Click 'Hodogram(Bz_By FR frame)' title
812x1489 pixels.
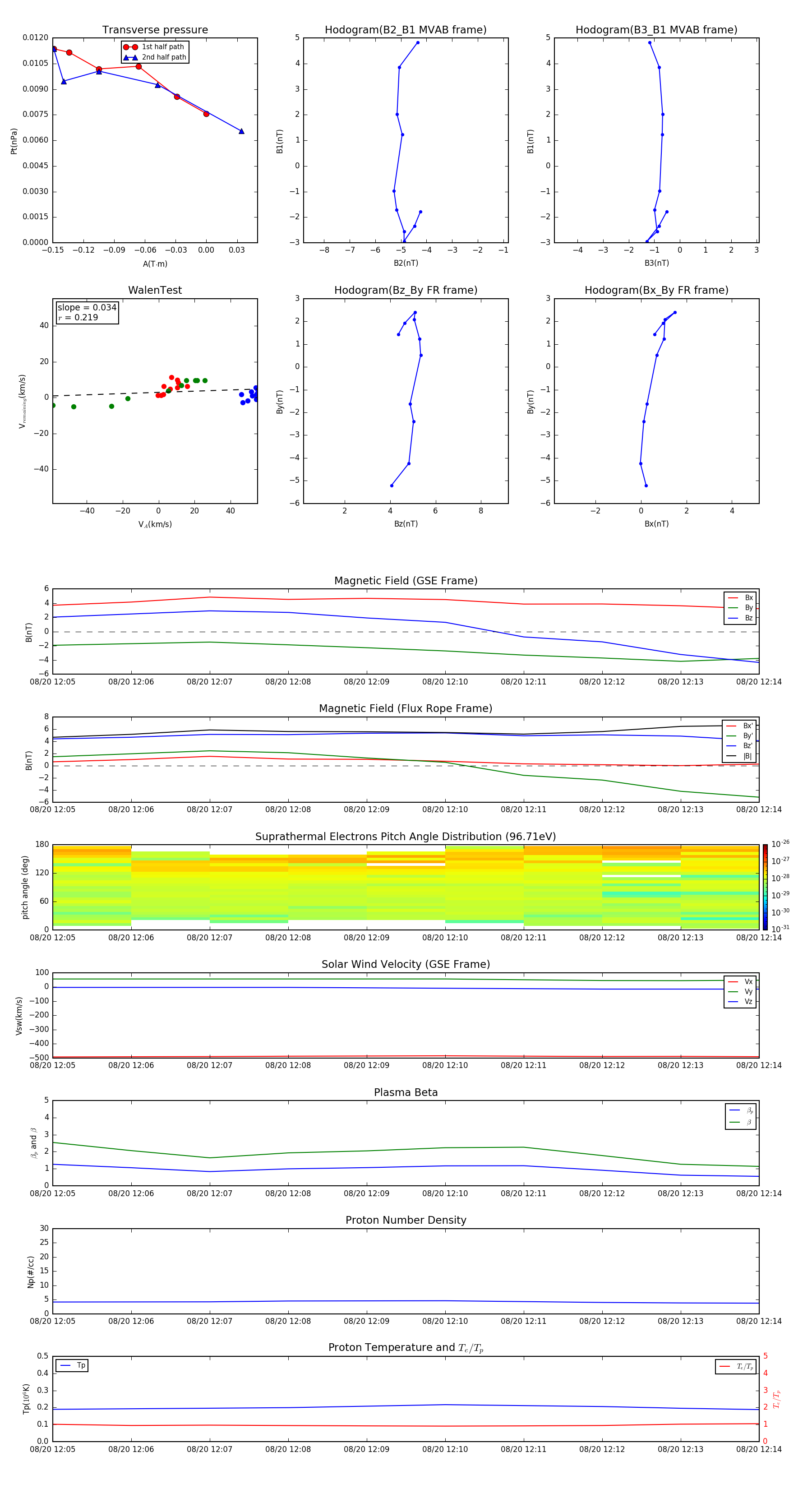406,290
